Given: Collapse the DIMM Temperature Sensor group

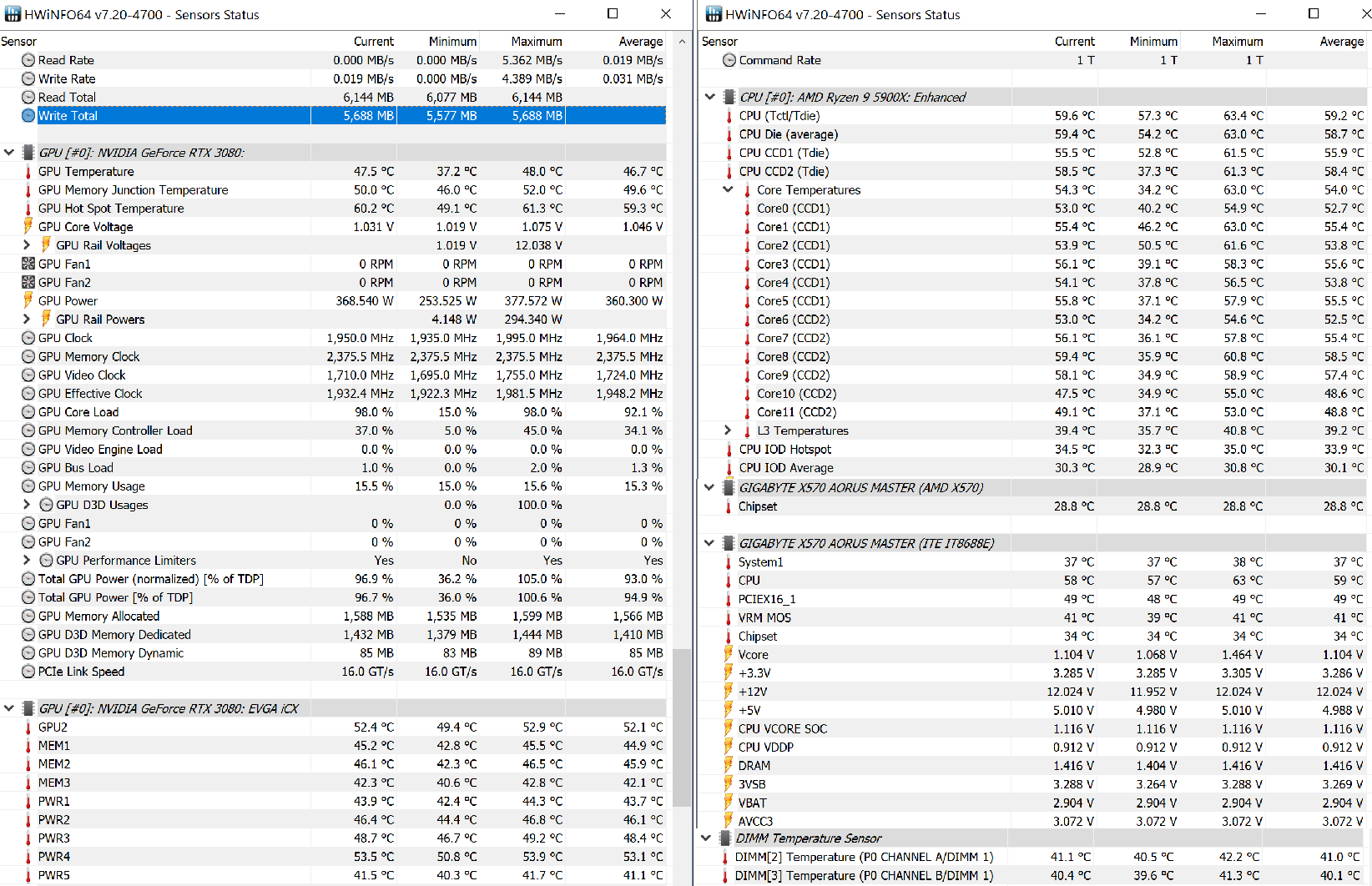Looking at the screenshot, I should pos(706,838).
